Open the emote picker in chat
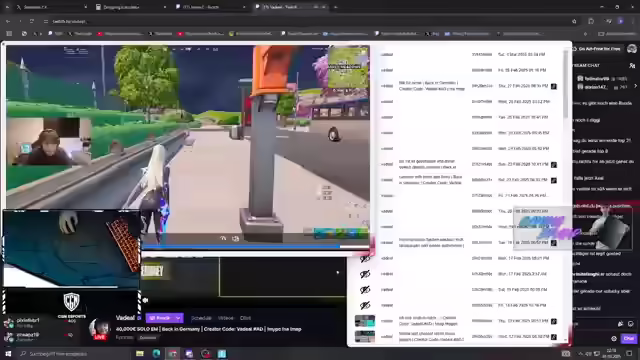The width and height of the screenshot is (640, 360). coord(631,324)
